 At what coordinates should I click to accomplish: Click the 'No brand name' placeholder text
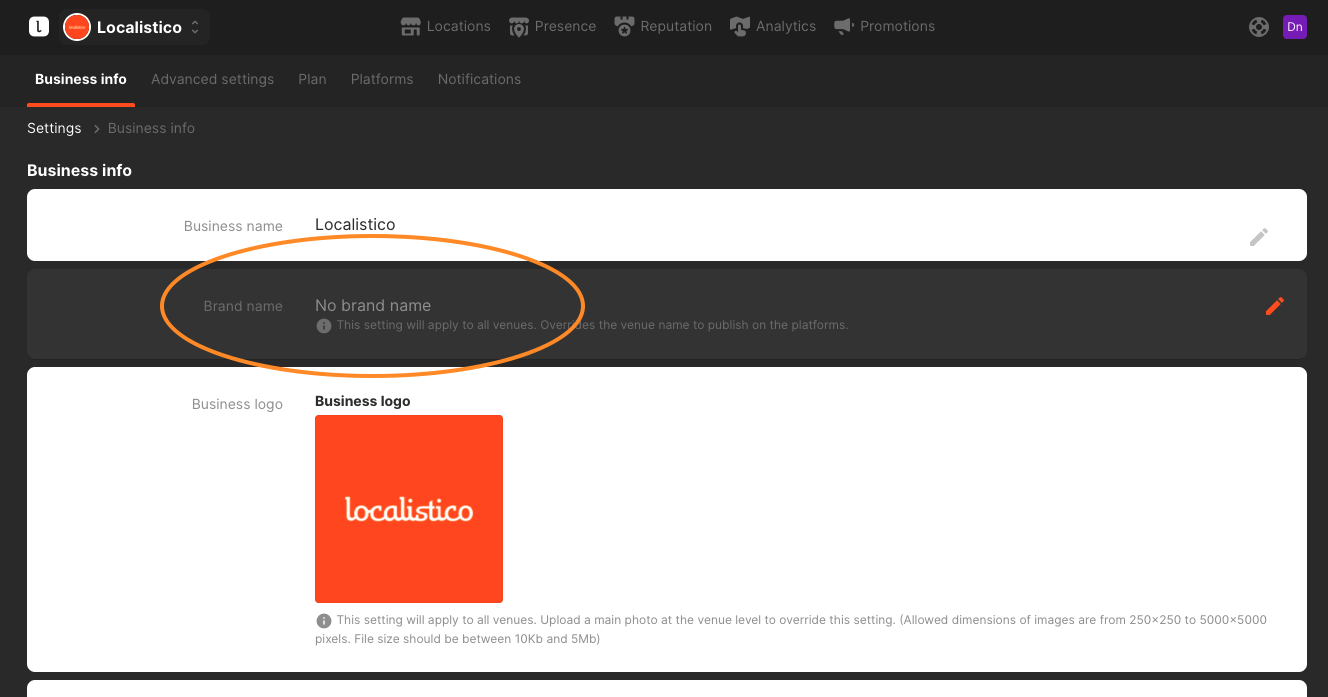pos(373,306)
